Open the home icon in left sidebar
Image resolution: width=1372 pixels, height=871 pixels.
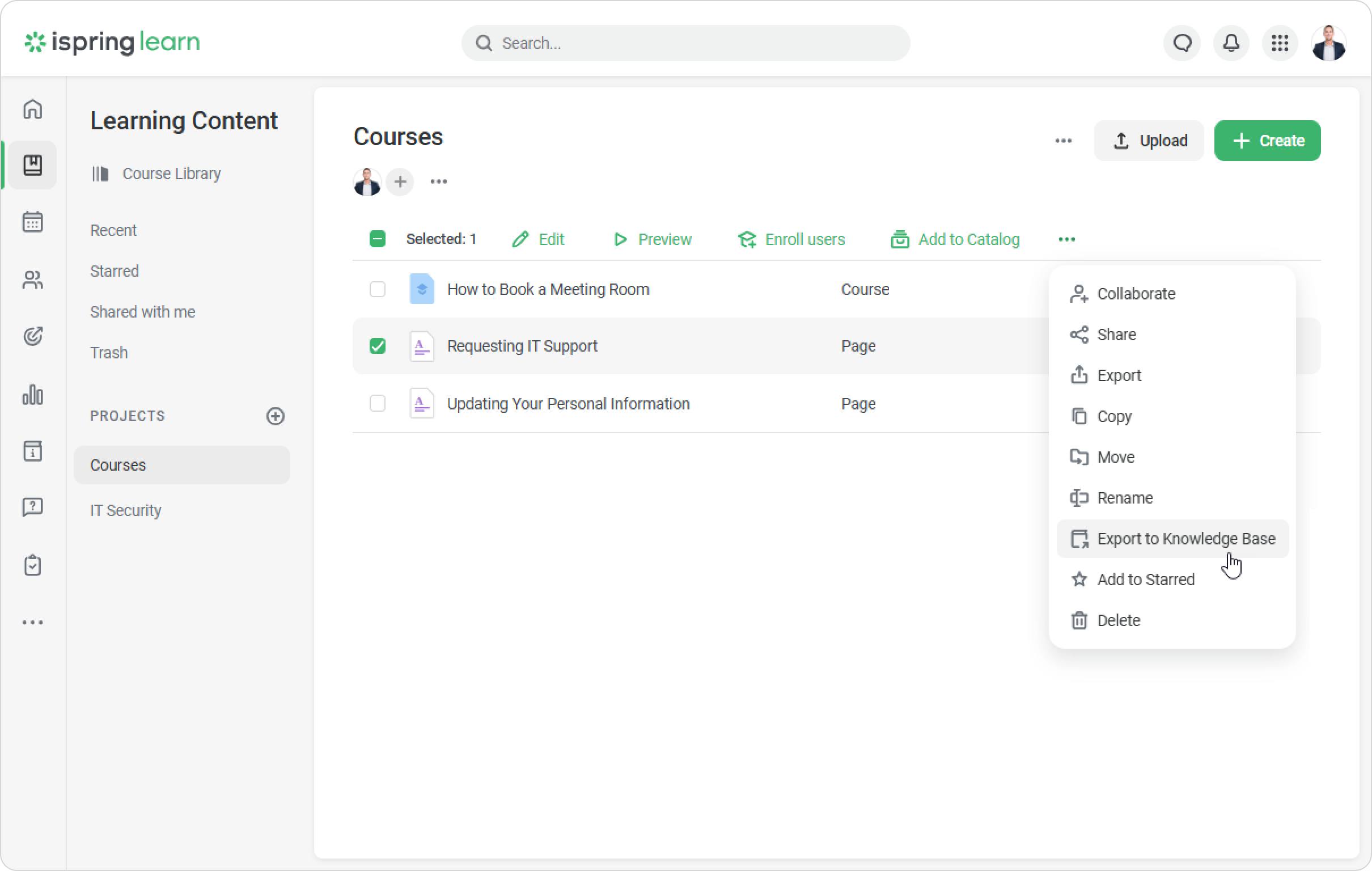click(32, 109)
